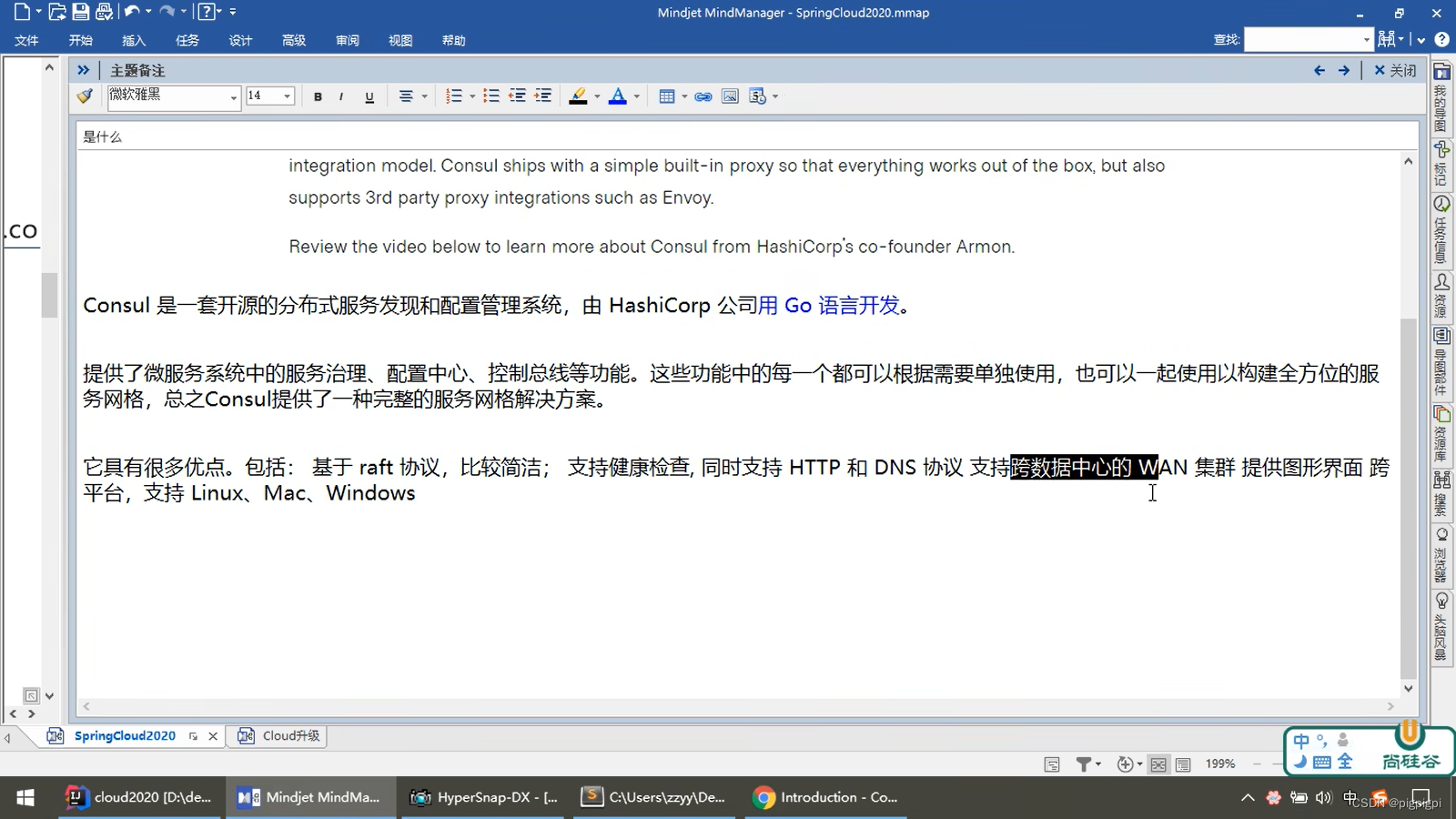Image resolution: width=1456 pixels, height=819 pixels.
Task: Expand the numbered list style dropdown arrow
Action: pos(472,96)
